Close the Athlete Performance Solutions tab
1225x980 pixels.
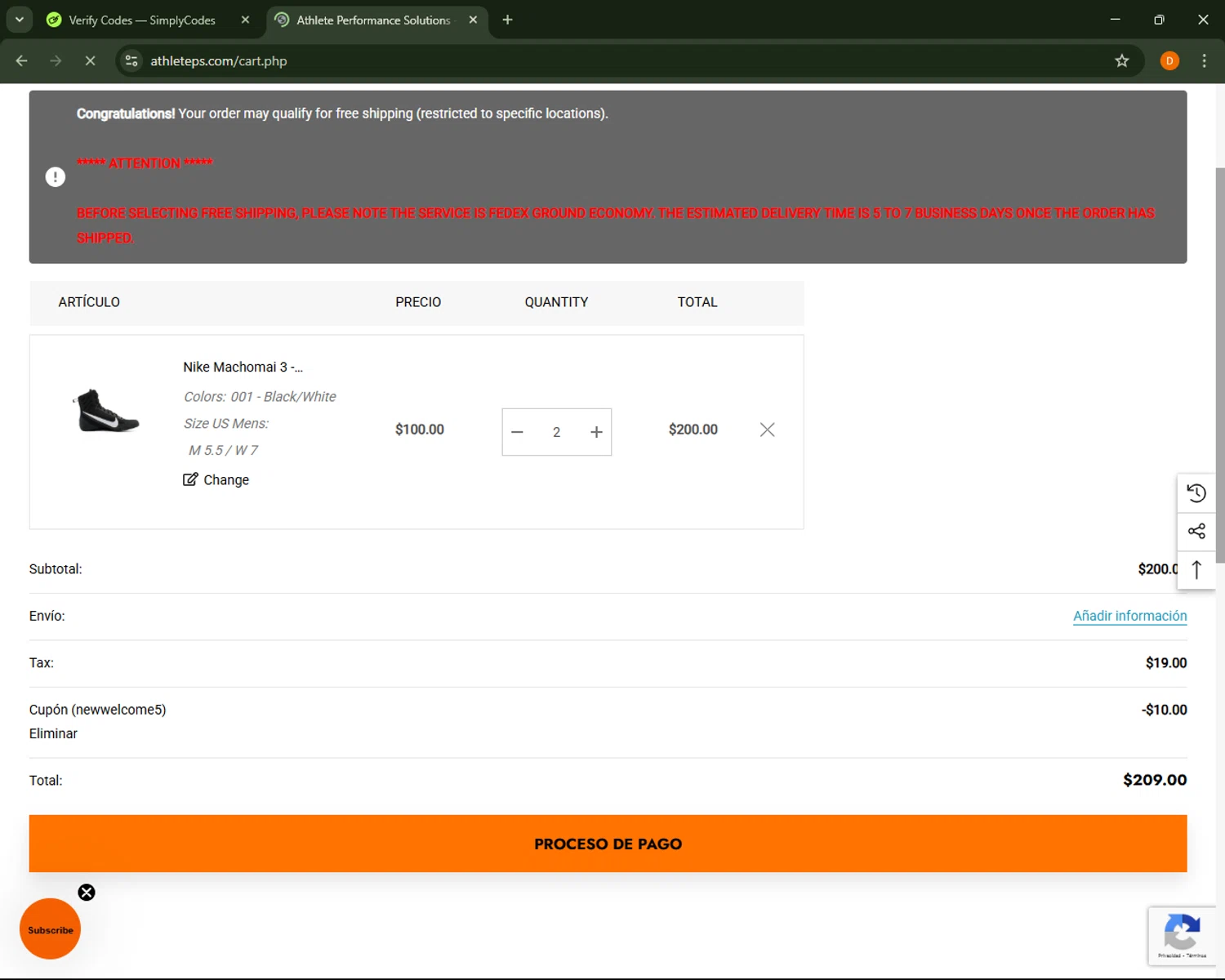[x=473, y=20]
